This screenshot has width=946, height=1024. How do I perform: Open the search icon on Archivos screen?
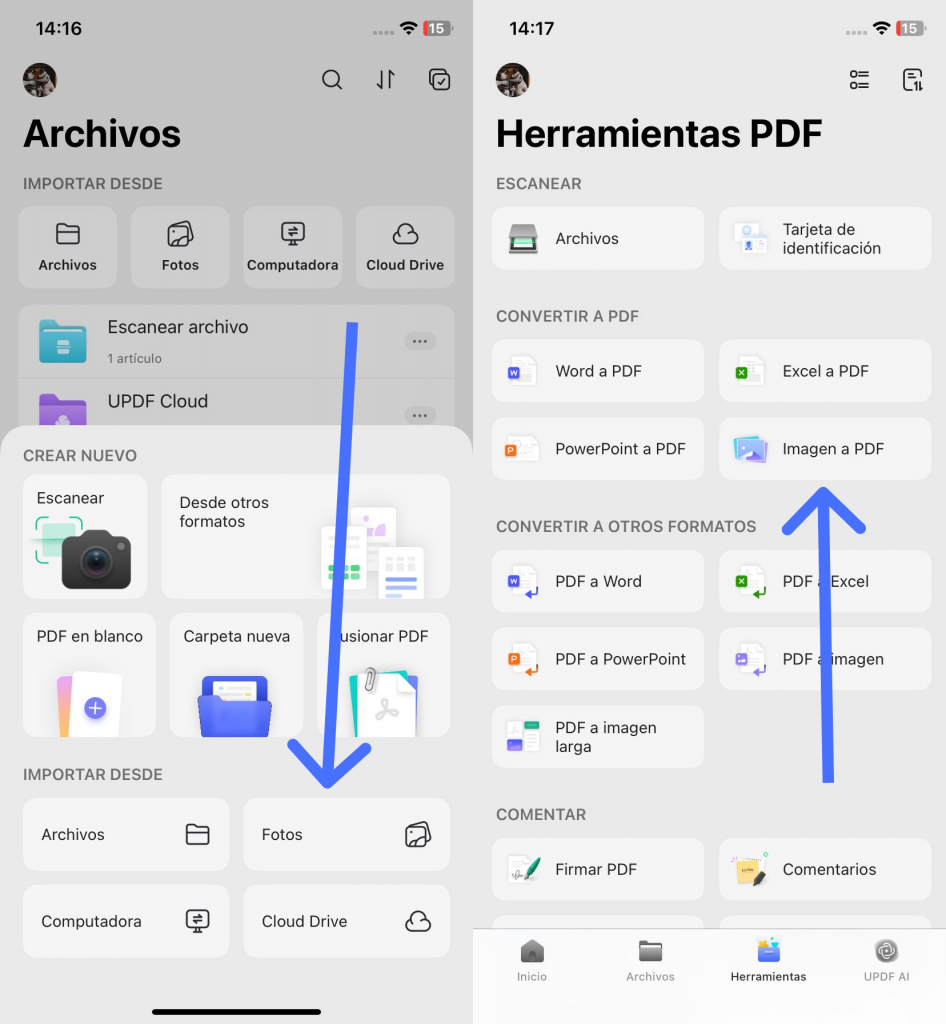pos(332,80)
